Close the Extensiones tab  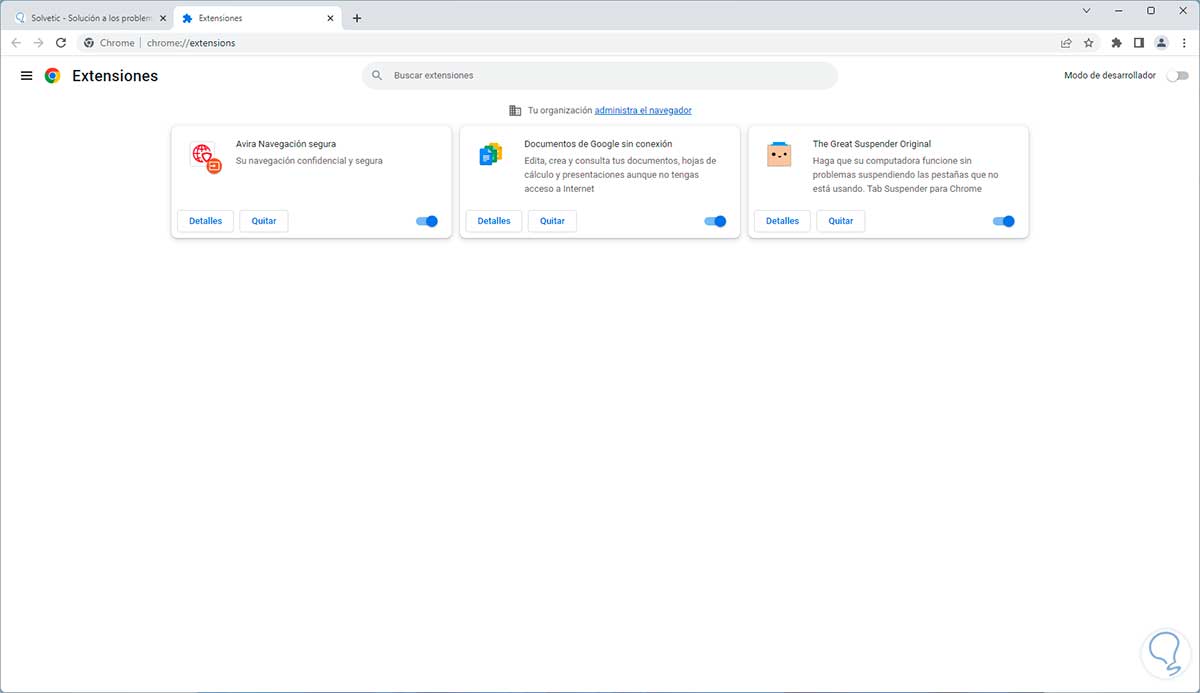pos(331,18)
